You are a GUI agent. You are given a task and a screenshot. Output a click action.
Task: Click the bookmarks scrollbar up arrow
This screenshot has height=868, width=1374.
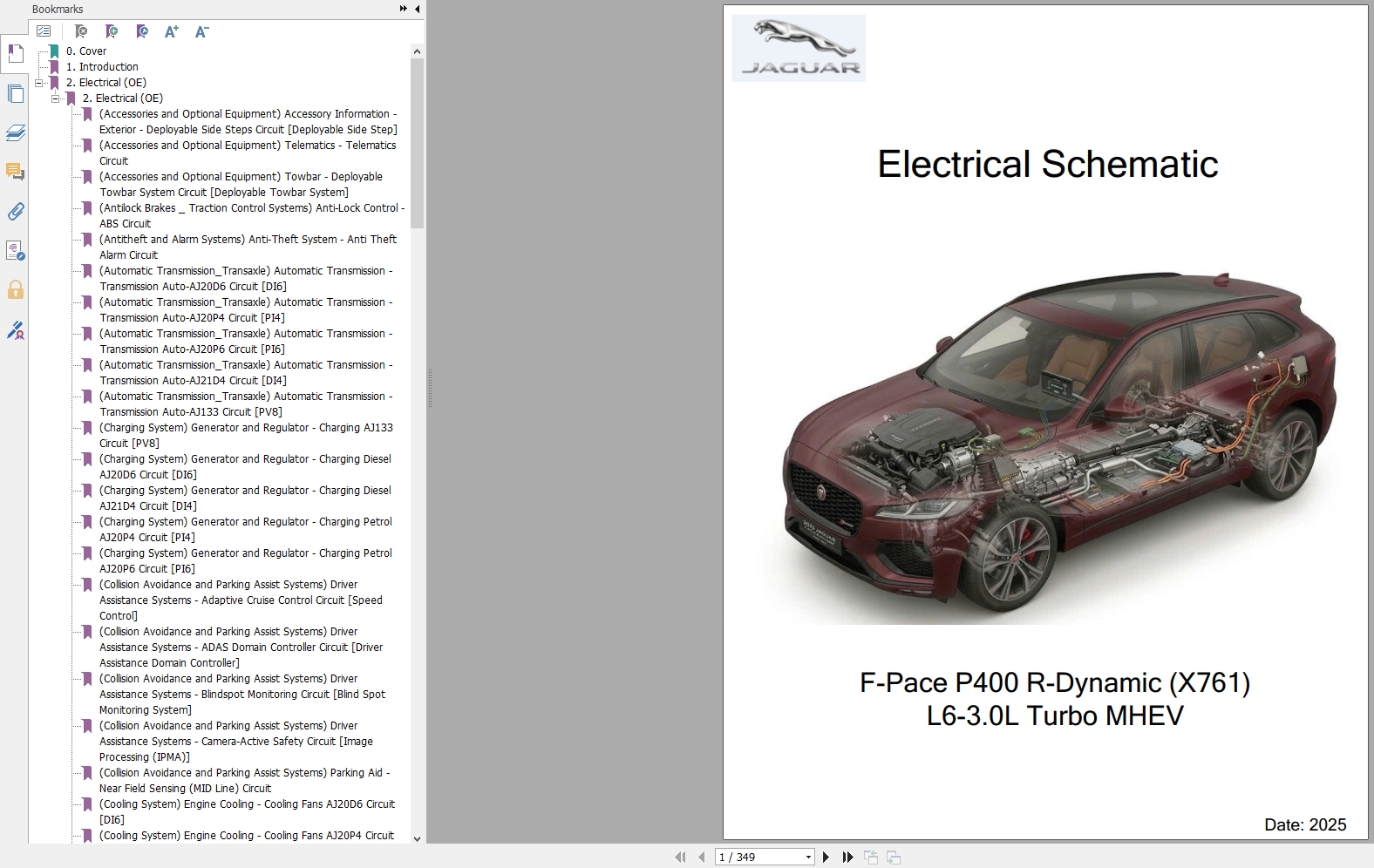(x=417, y=51)
